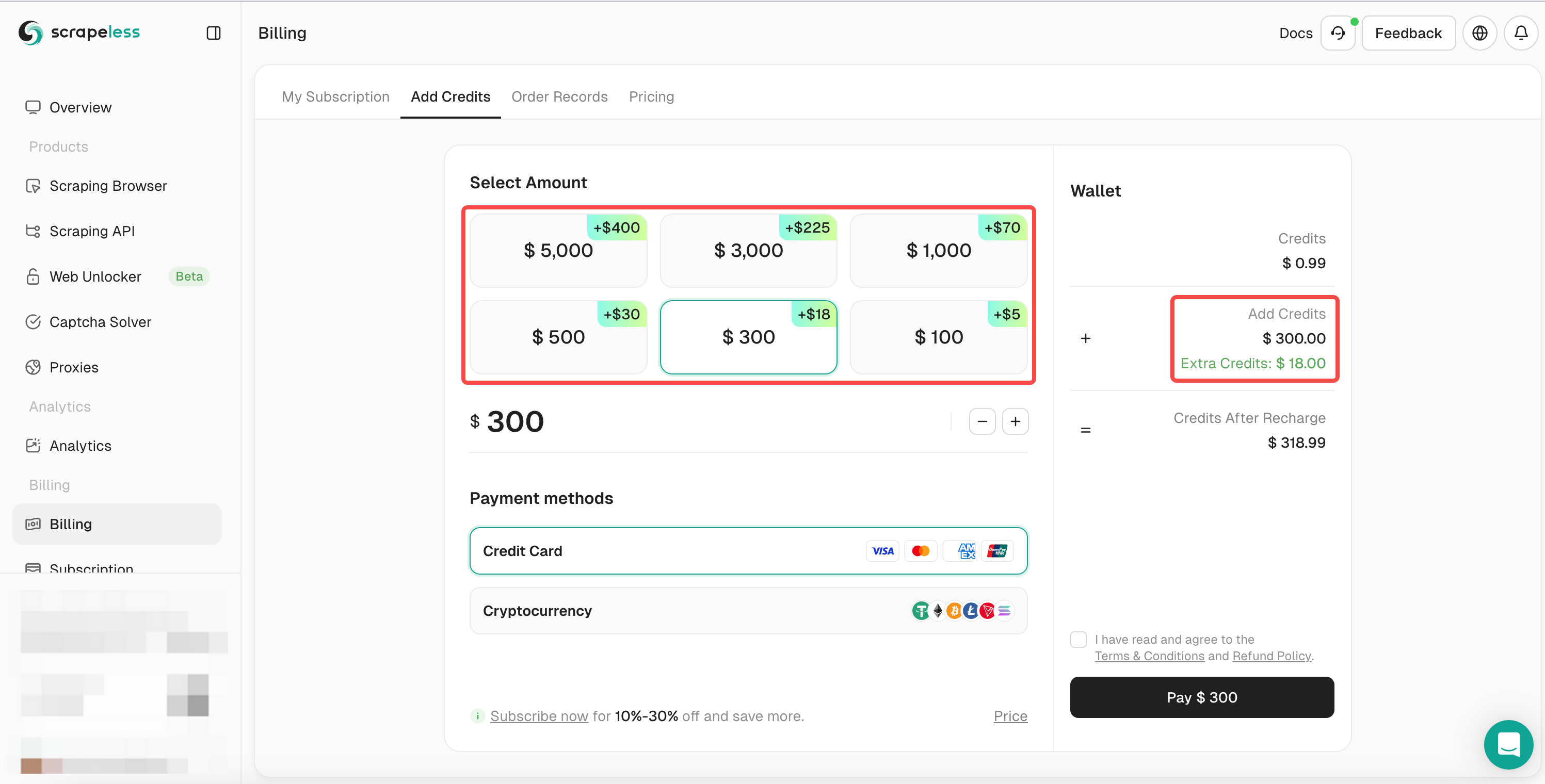Select Credit Card payment method
The width and height of the screenshot is (1545, 784).
[x=748, y=551]
